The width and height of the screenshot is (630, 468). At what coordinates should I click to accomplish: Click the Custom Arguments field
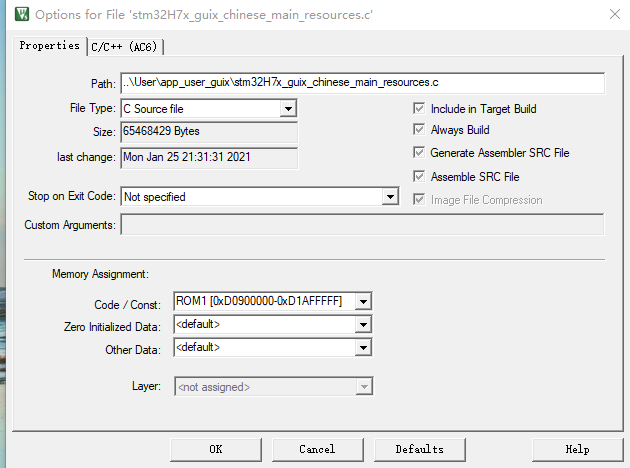pyautogui.click(x=362, y=225)
